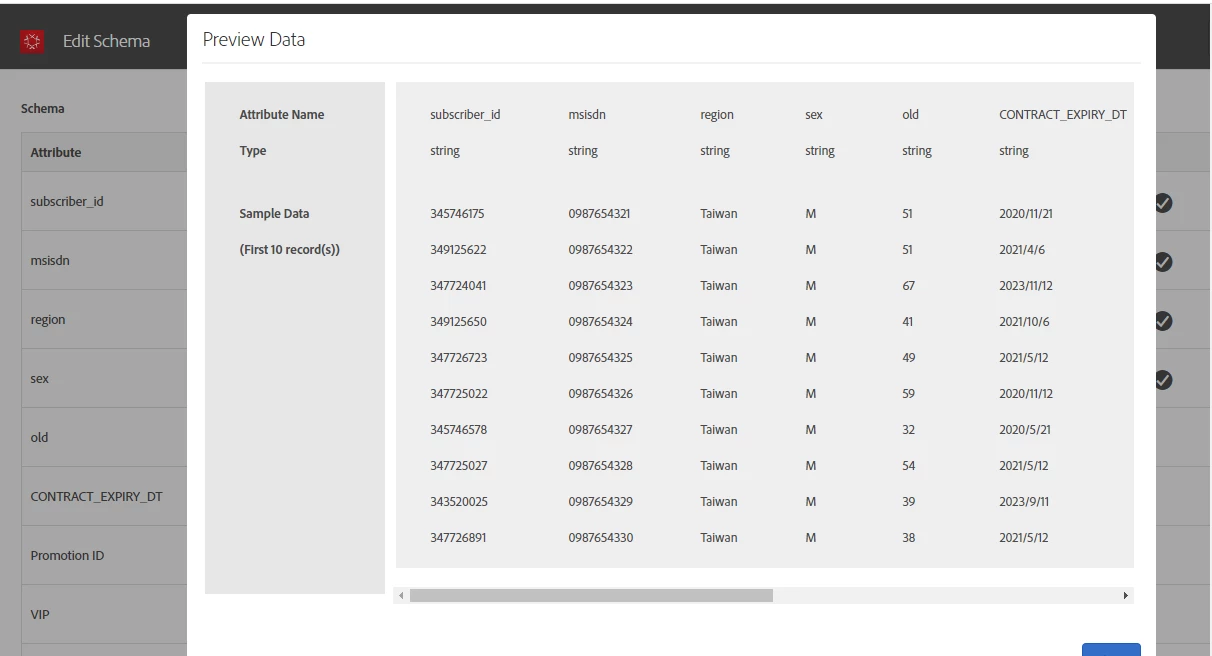This screenshot has width=1212, height=656.
Task: Click subscriber ID value 349125622
Action: [x=458, y=250]
